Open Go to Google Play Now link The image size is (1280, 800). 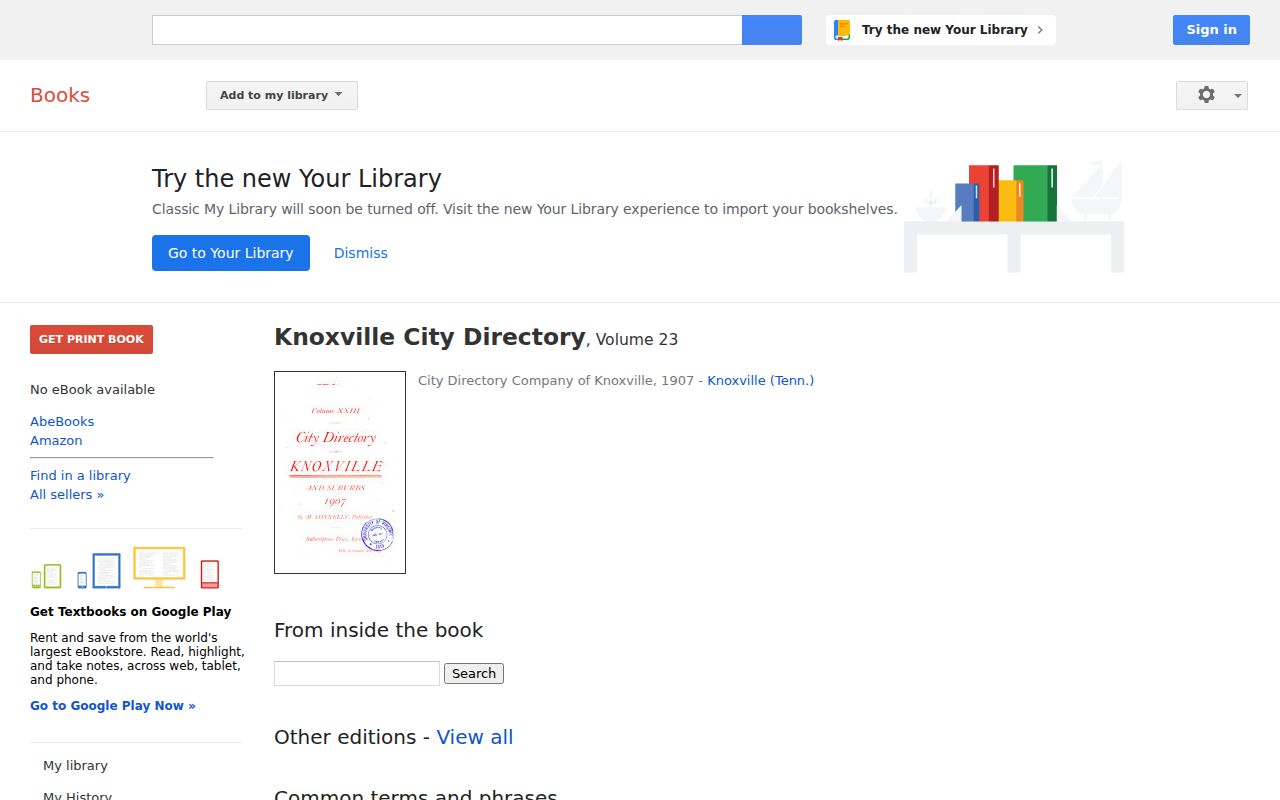(113, 705)
